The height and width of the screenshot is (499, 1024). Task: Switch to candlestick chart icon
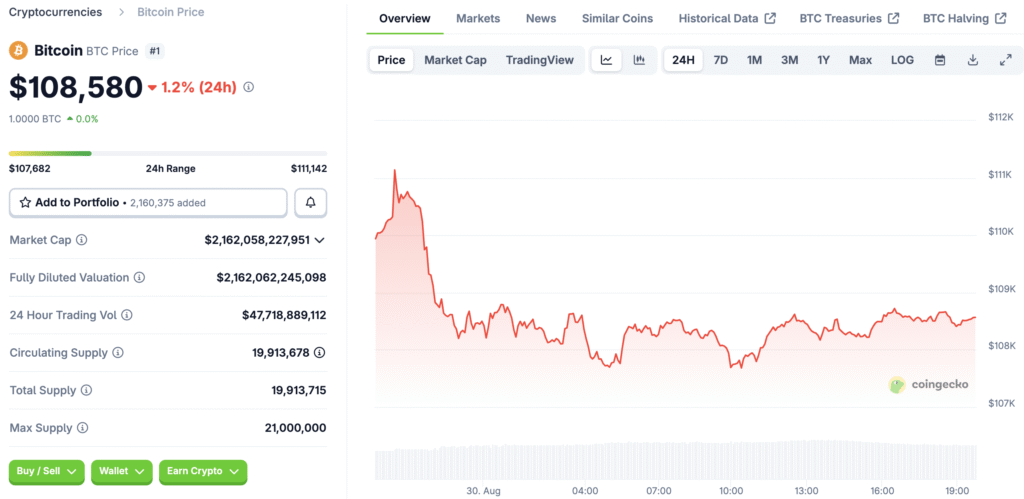pyautogui.click(x=639, y=60)
